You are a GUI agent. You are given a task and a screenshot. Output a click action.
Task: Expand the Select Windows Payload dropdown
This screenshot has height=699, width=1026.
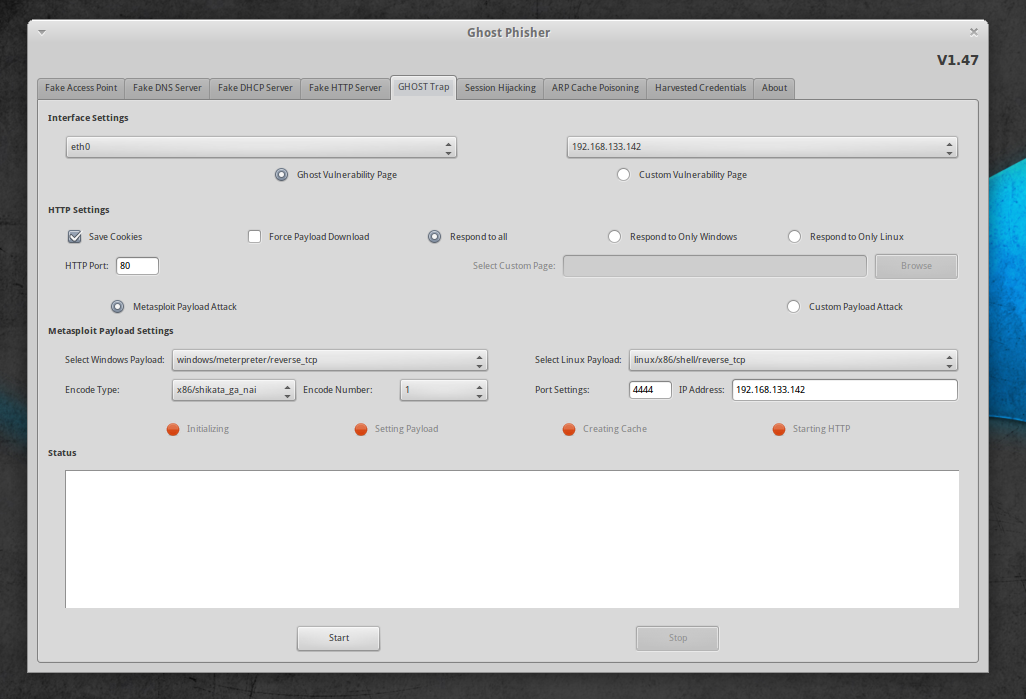[x=330, y=360]
